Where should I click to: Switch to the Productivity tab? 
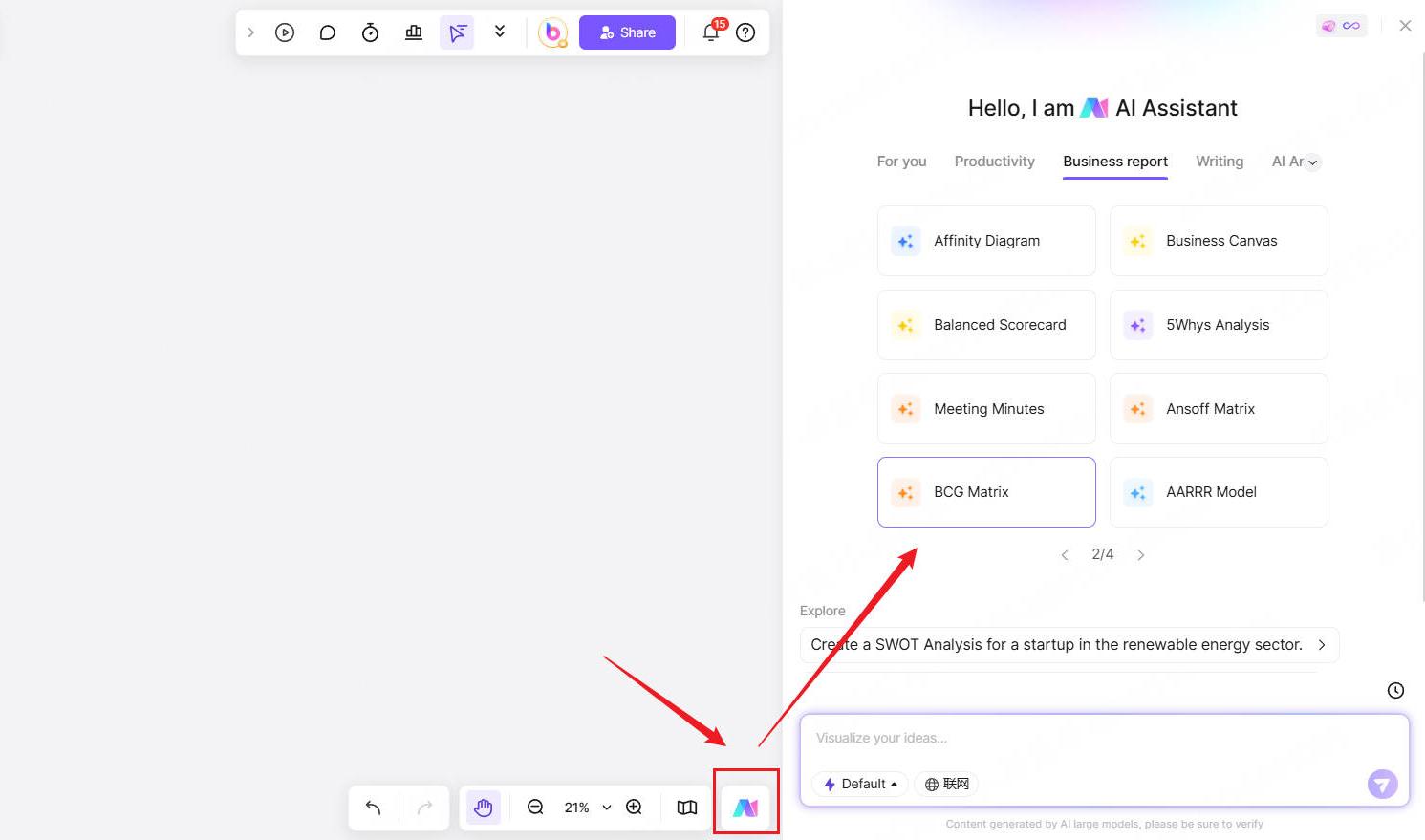[x=994, y=162]
